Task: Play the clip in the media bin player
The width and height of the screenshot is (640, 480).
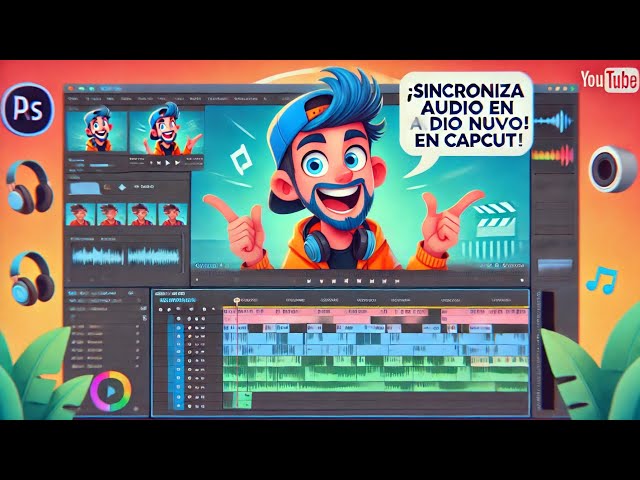Action: (x=167, y=163)
